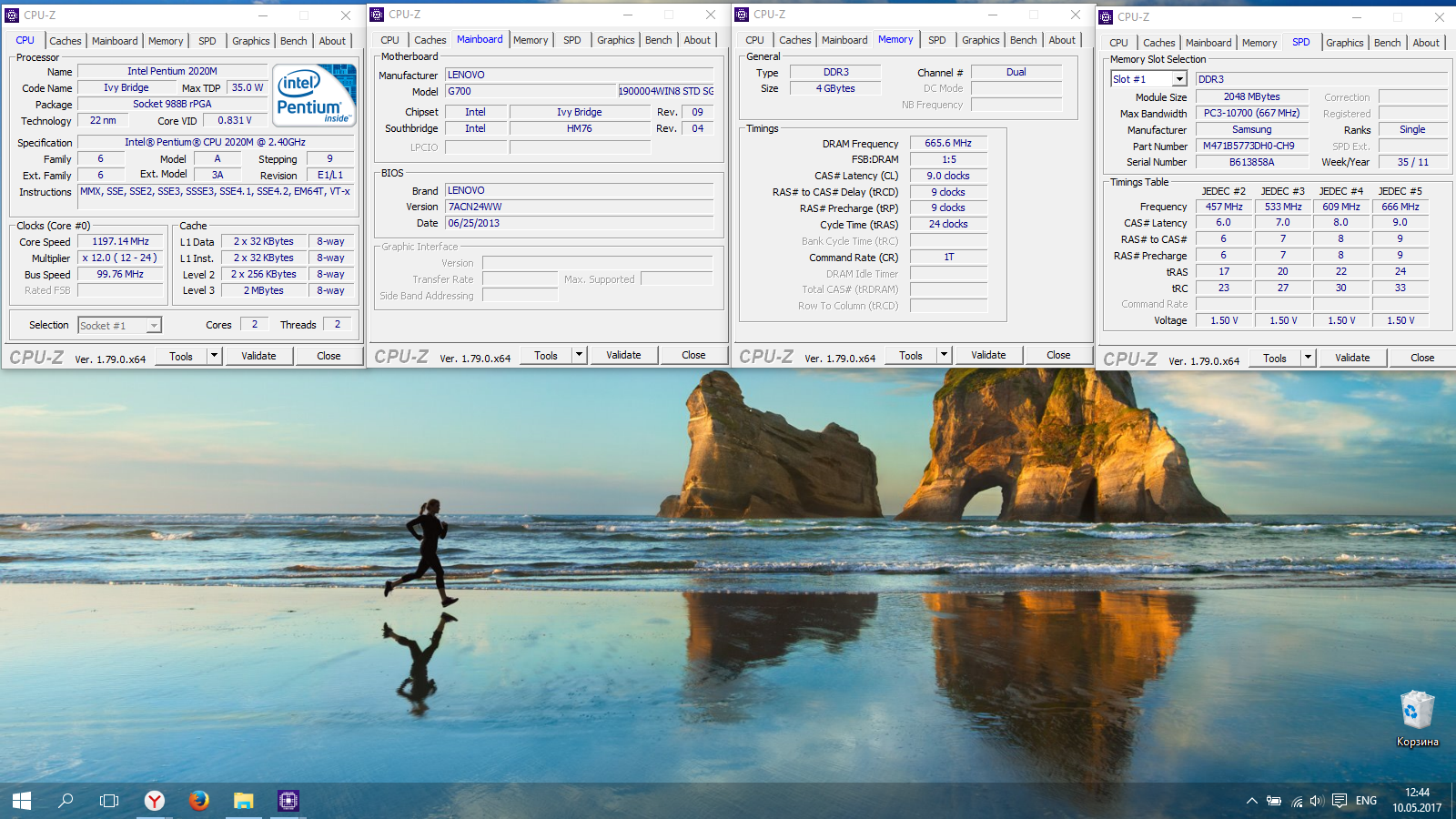Open Mainboard tab in SPD window

click(1208, 43)
